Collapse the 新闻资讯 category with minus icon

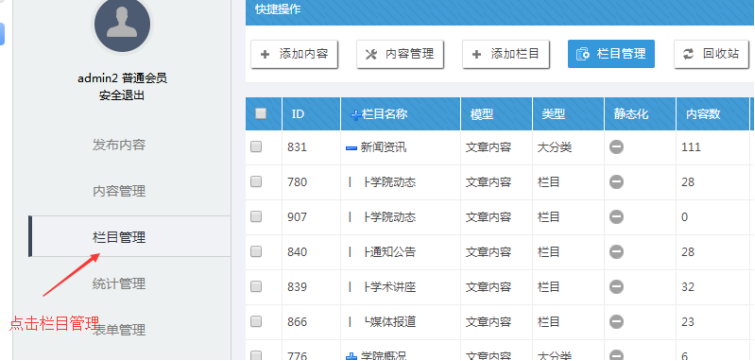click(351, 148)
